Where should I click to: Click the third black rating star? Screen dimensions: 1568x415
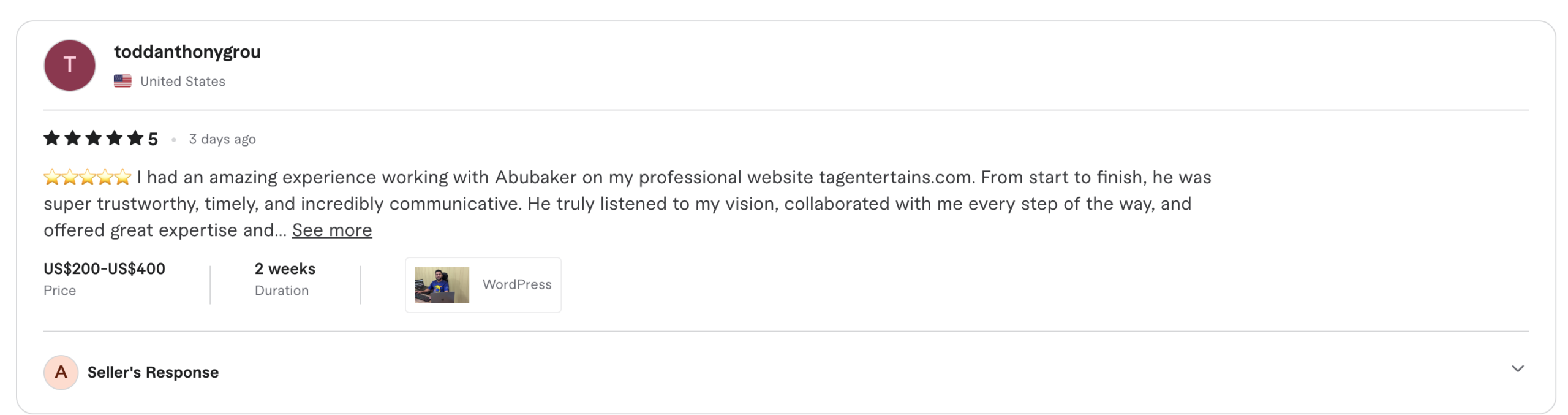coord(94,139)
